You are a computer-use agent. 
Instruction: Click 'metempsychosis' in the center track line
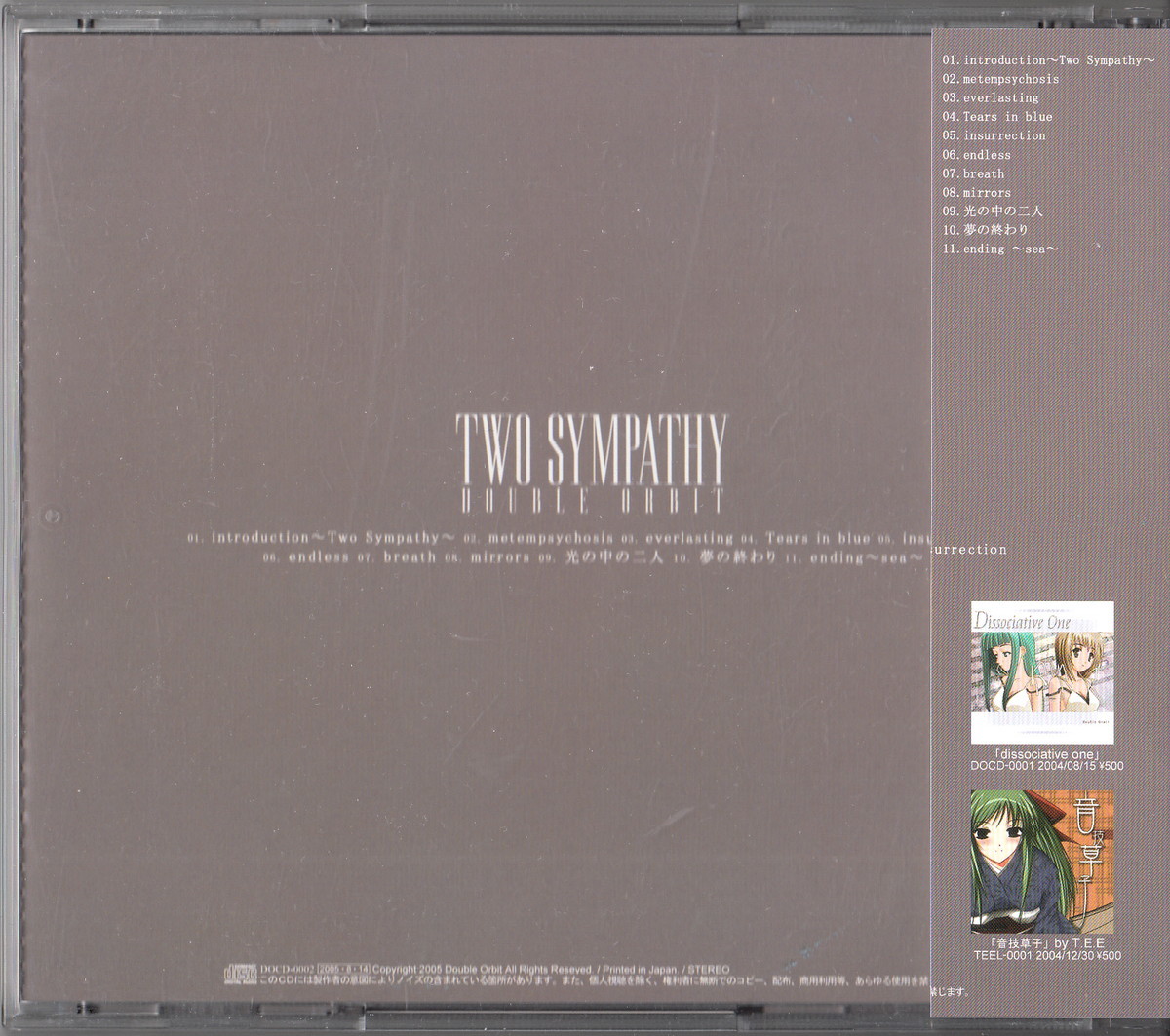[x=551, y=537]
